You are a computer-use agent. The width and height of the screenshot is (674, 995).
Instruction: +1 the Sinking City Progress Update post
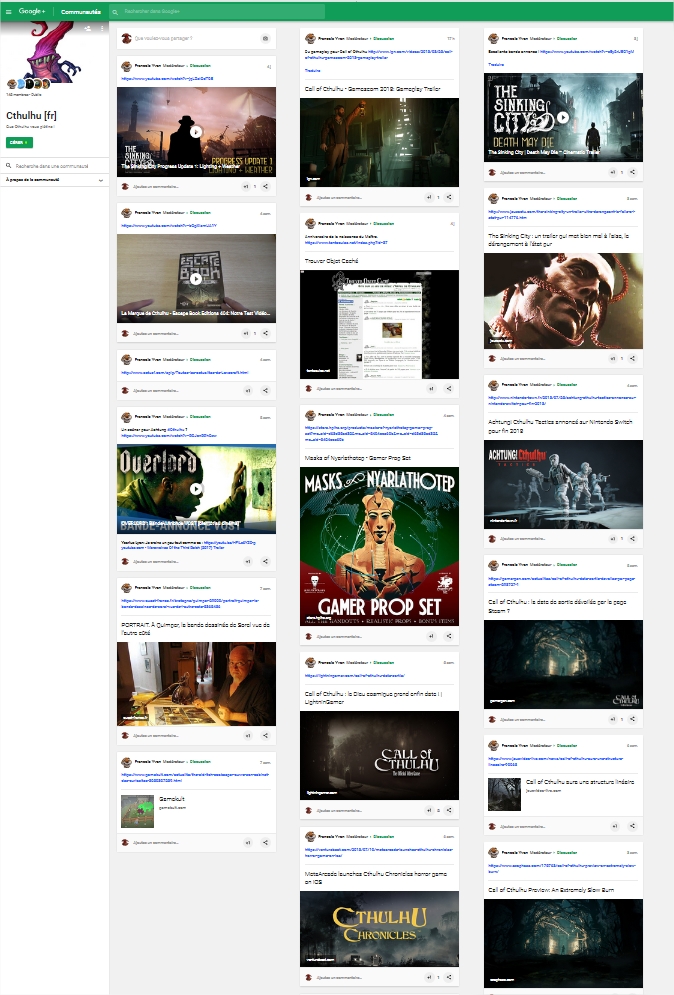(246, 187)
